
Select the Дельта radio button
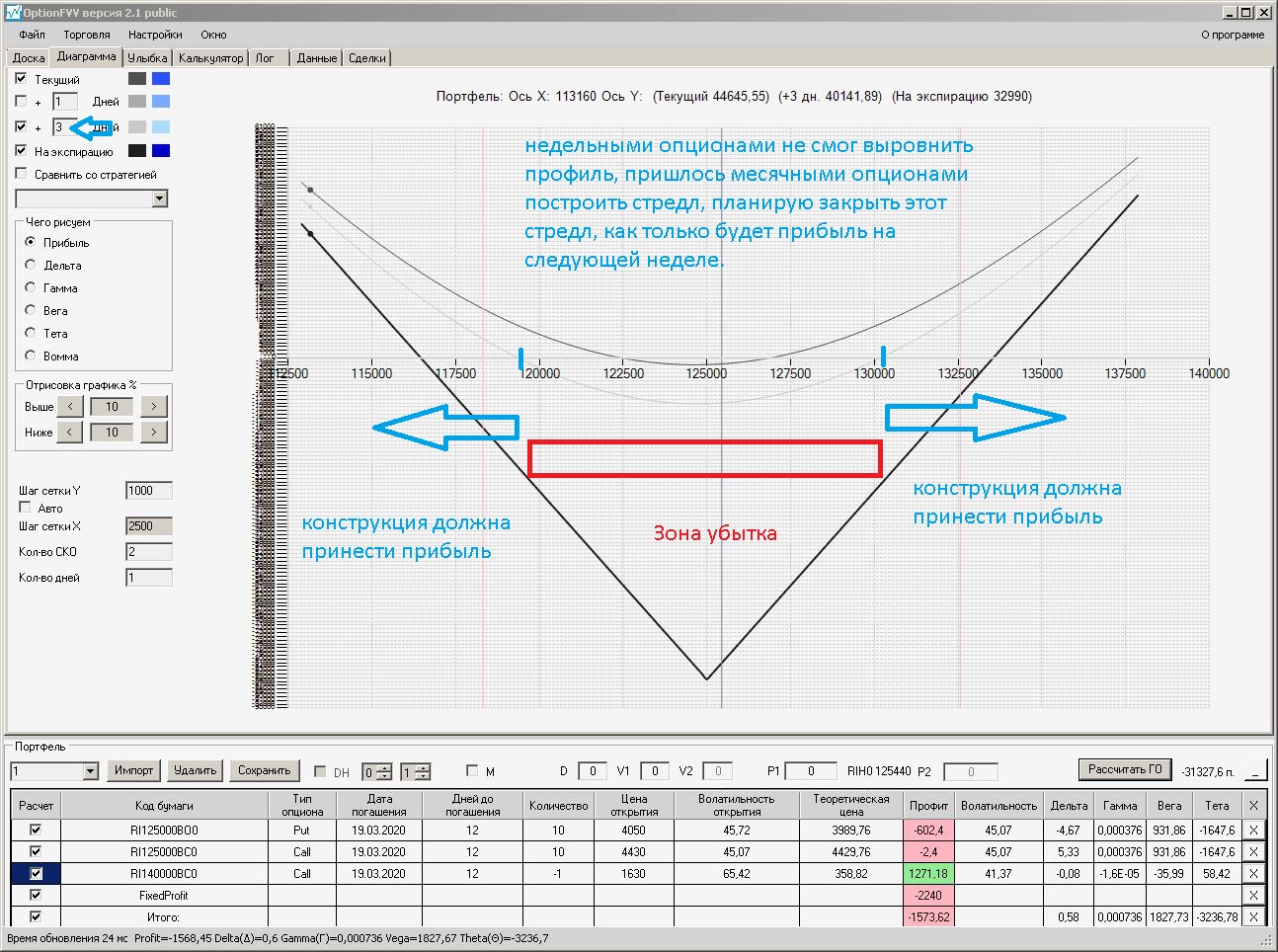coord(31,265)
